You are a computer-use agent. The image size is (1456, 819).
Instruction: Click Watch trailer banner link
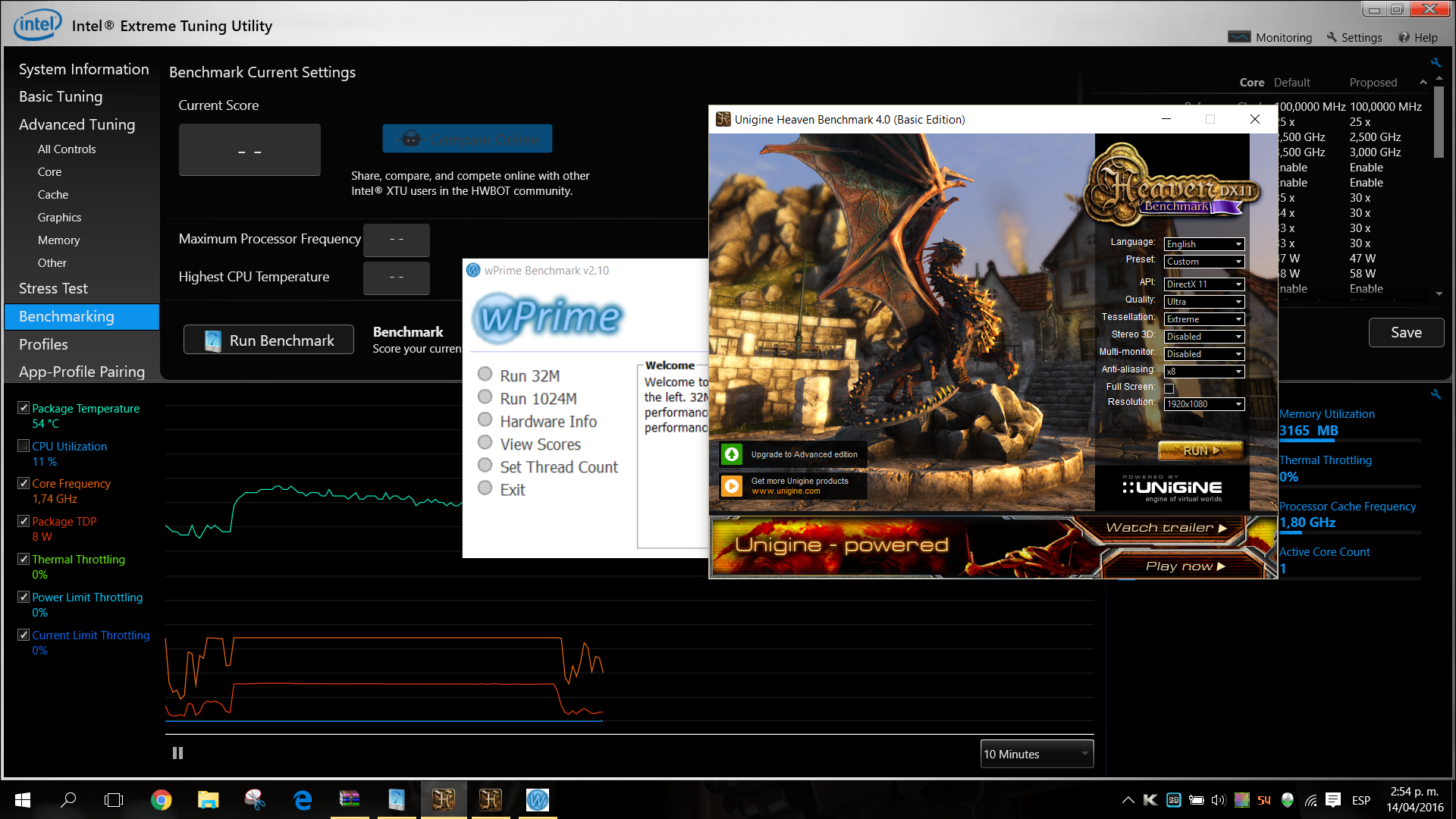coord(1166,528)
